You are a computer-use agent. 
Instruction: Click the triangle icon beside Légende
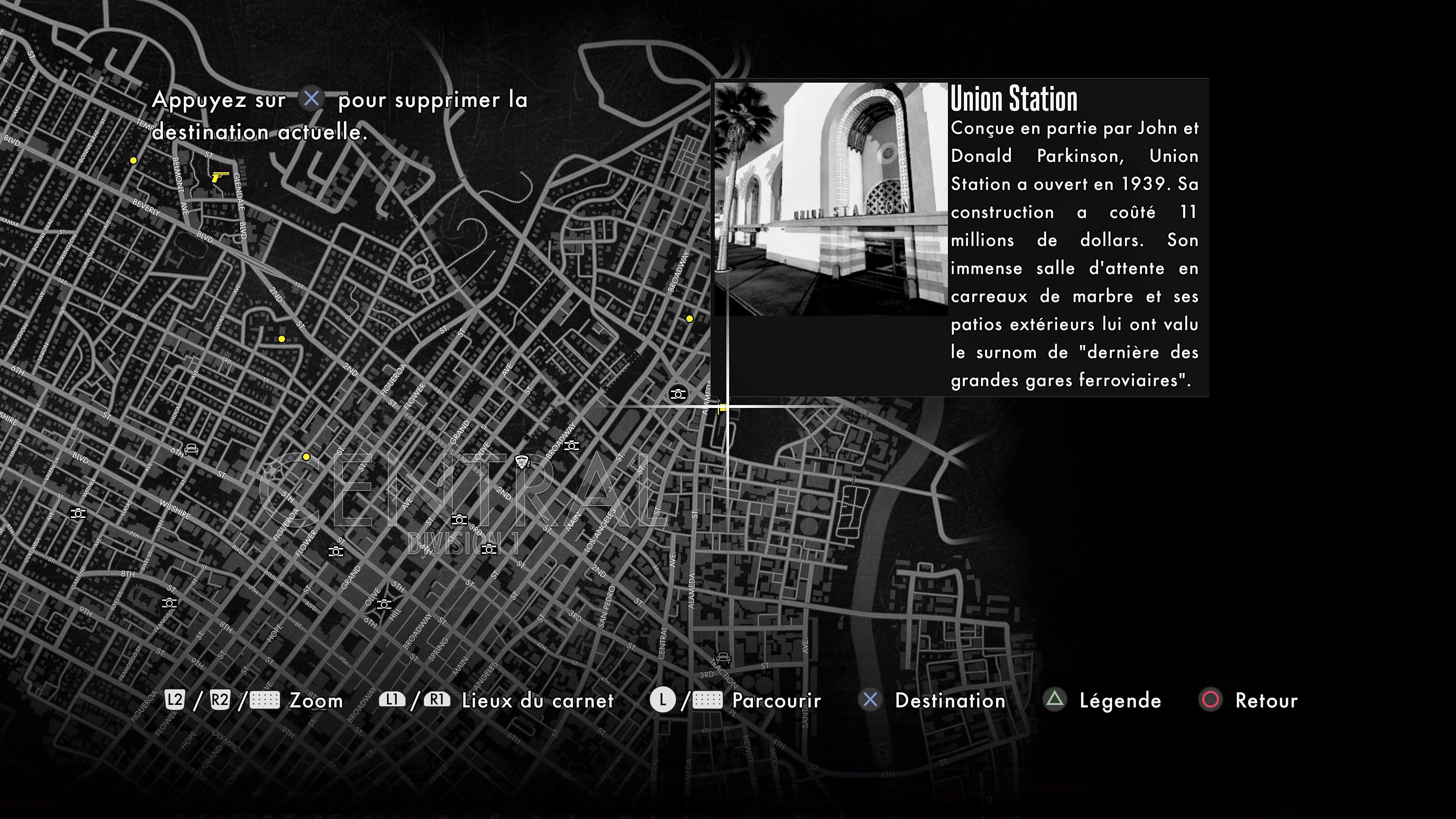[x=1055, y=700]
